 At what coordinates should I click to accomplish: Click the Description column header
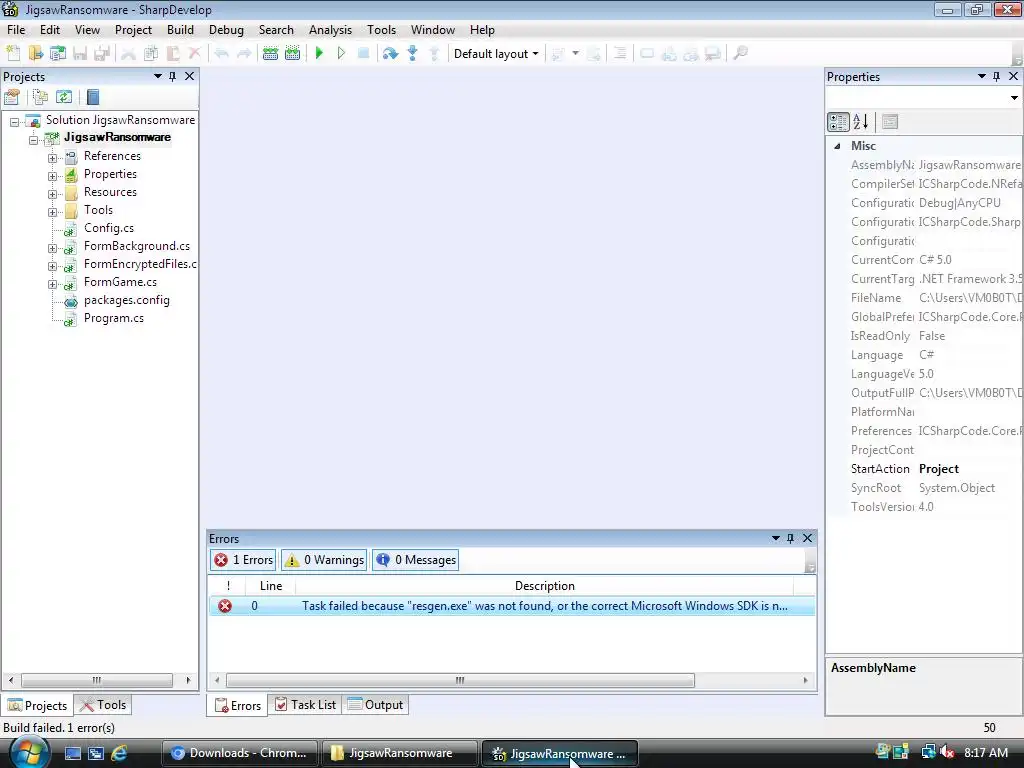[544, 586]
